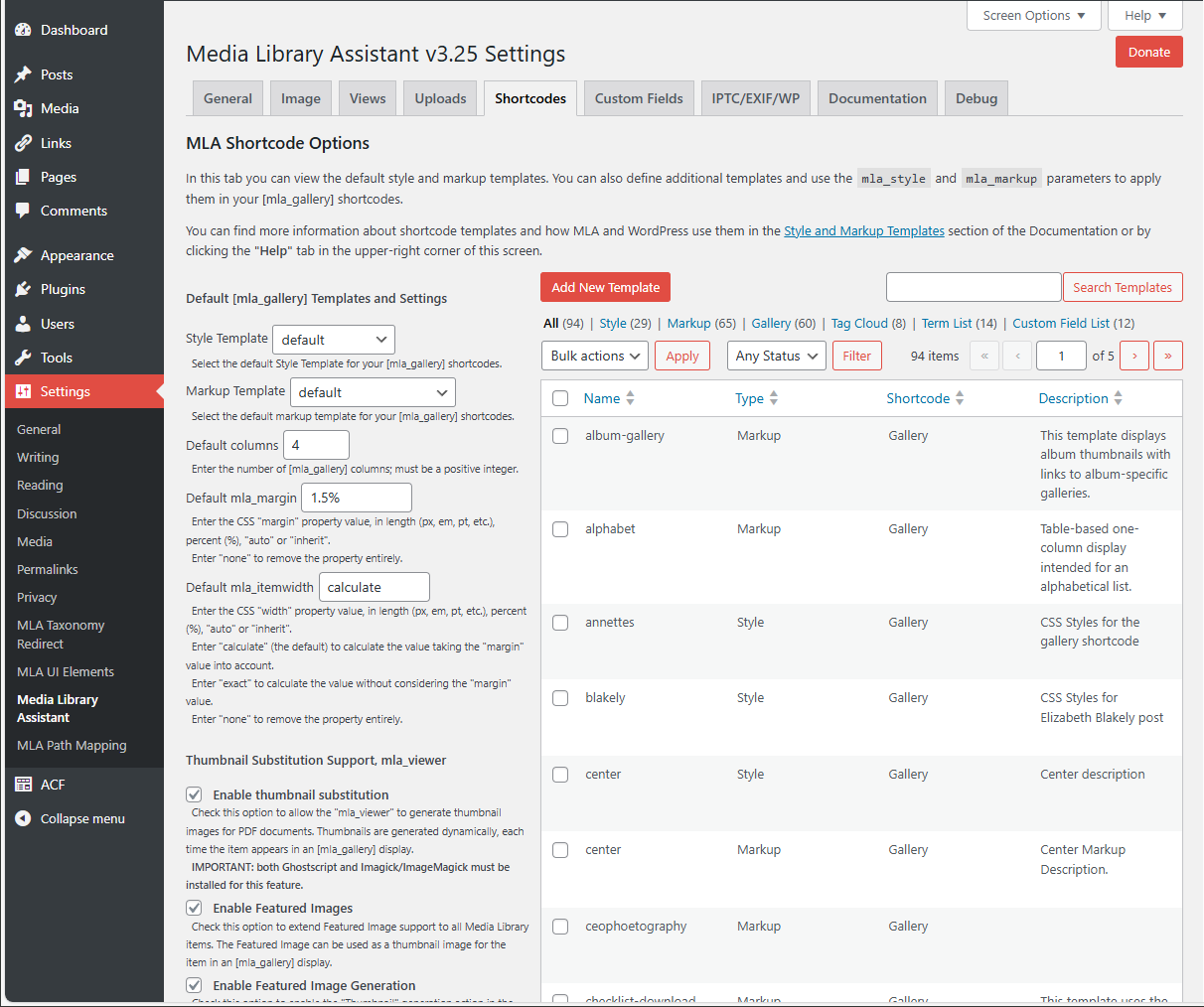1204x1007 pixels.
Task: Open the Style Template dropdown
Action: [333, 339]
